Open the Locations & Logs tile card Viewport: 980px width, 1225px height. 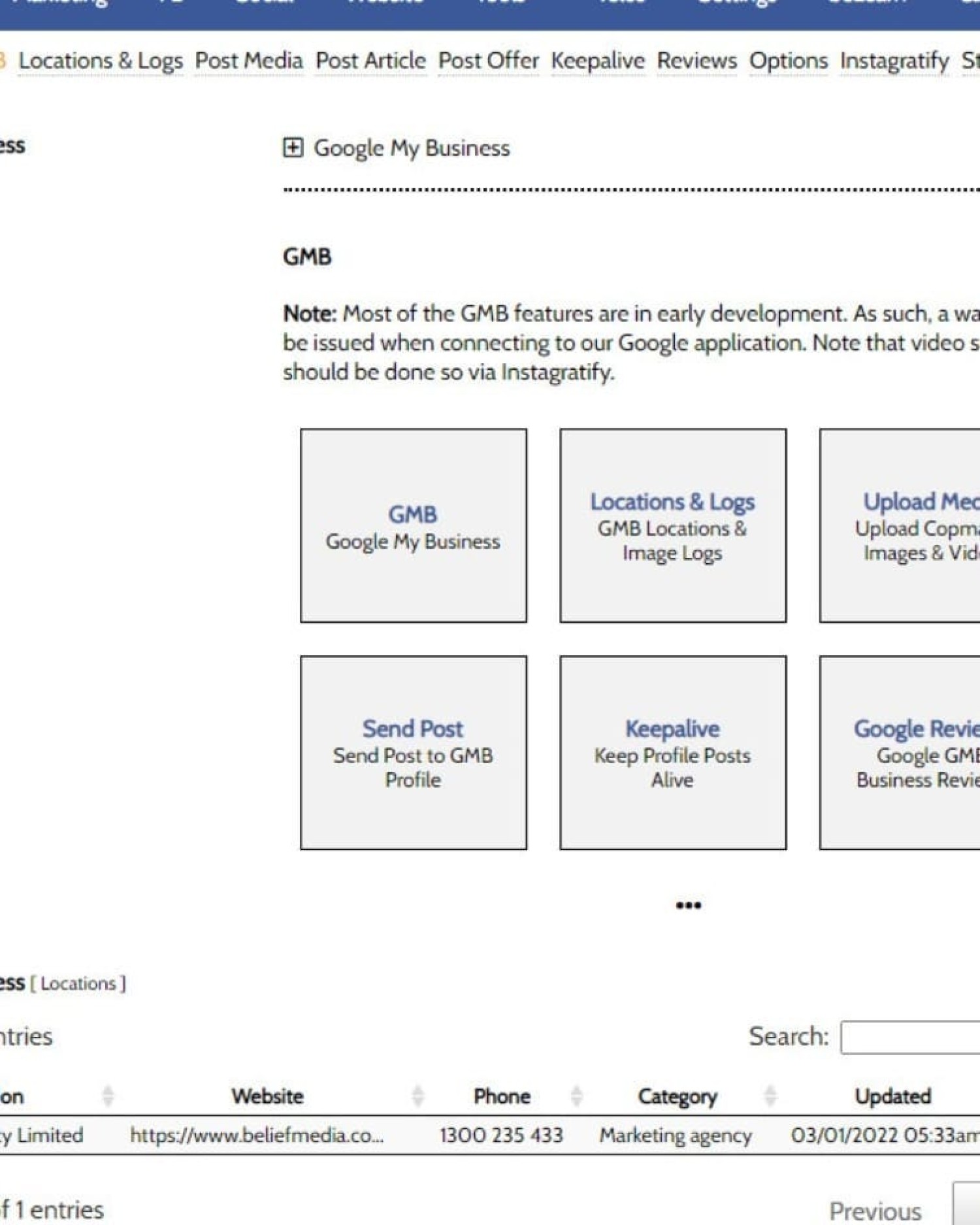[x=672, y=526]
